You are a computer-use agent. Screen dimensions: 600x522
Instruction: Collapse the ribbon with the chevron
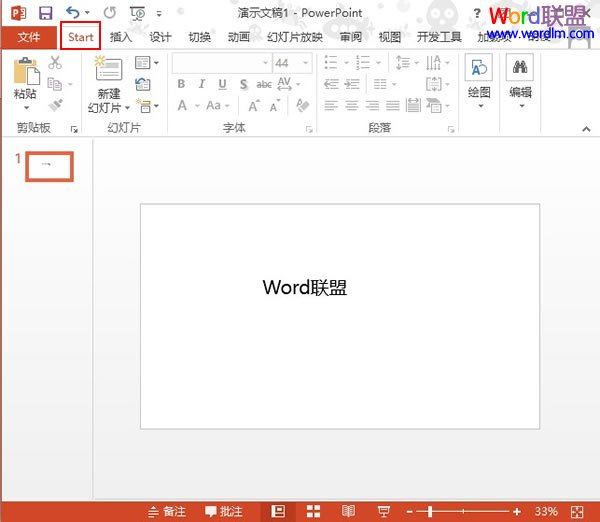586,129
